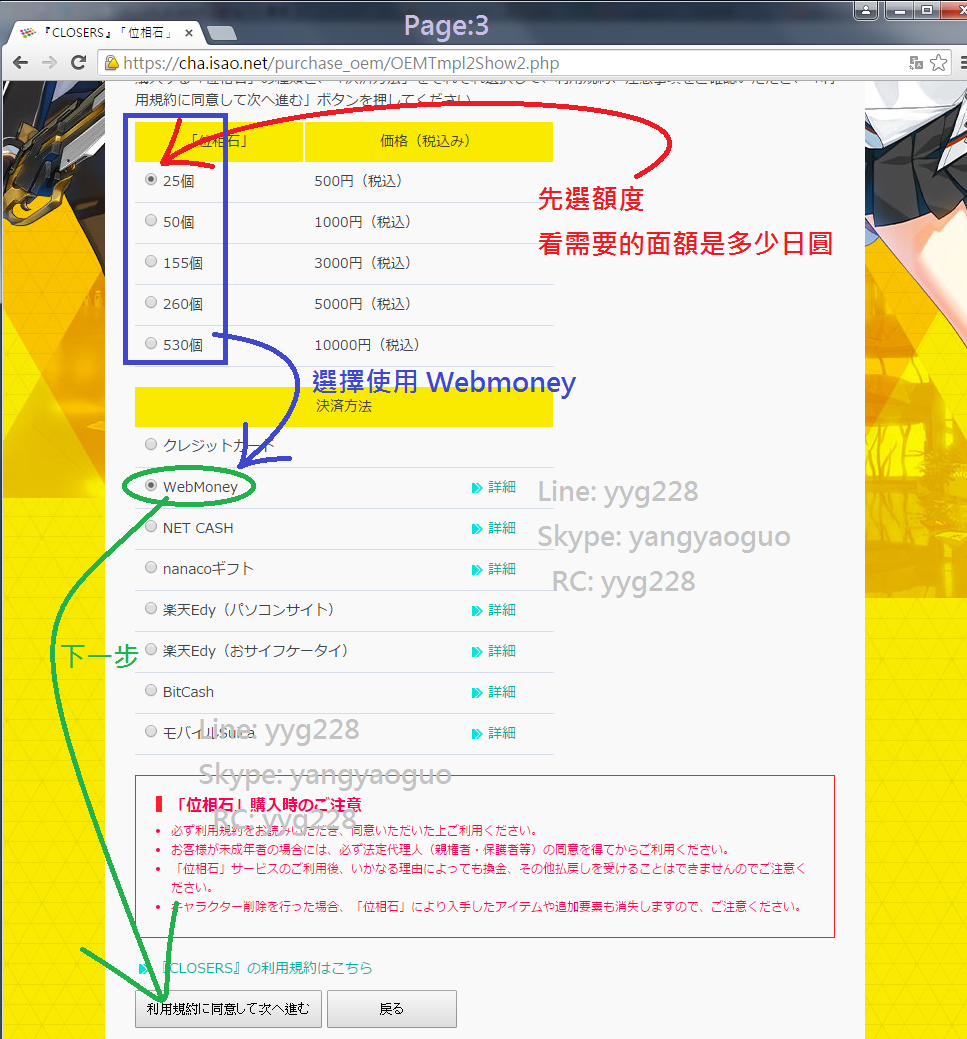Select NET CASH payment radio
The height and width of the screenshot is (1039, 967).
pyautogui.click(x=151, y=527)
